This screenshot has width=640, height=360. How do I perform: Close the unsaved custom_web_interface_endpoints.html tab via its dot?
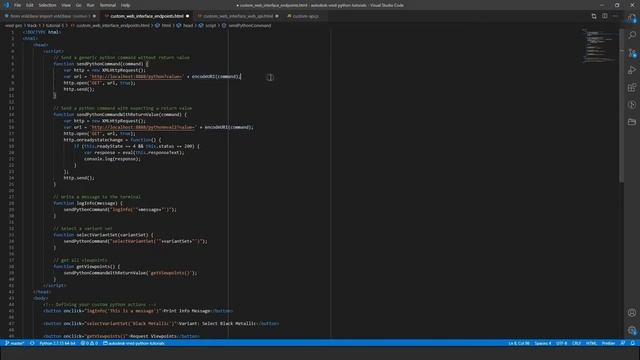187,16
